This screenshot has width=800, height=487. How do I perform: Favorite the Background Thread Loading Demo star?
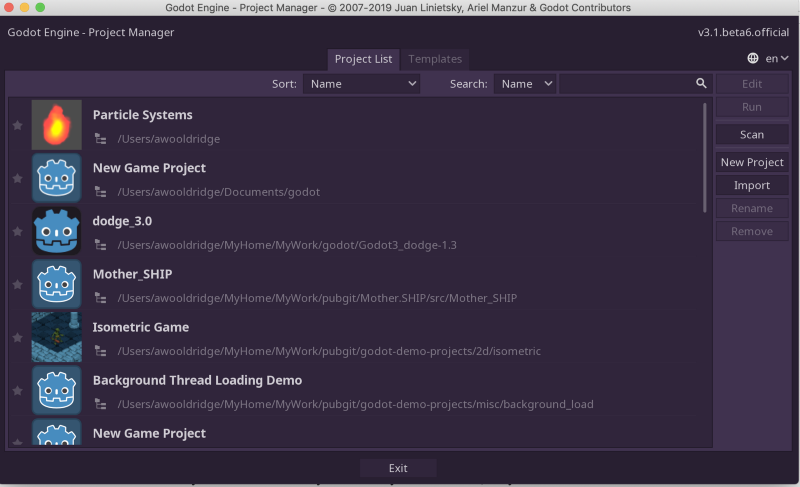point(17,391)
